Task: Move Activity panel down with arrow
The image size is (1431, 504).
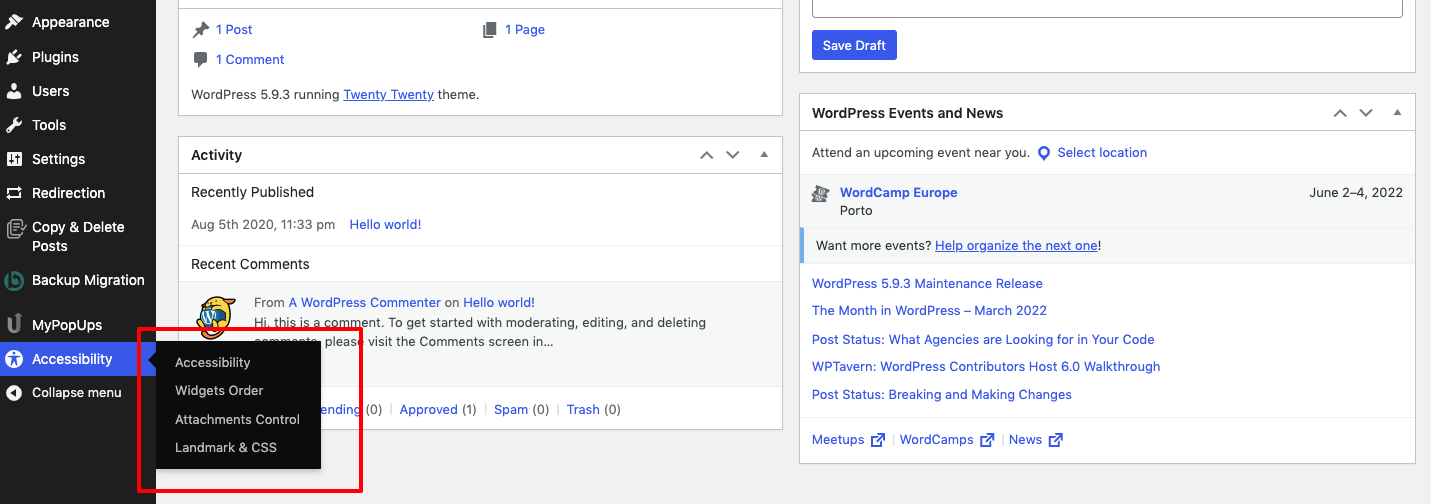Action: pyautogui.click(x=732, y=155)
